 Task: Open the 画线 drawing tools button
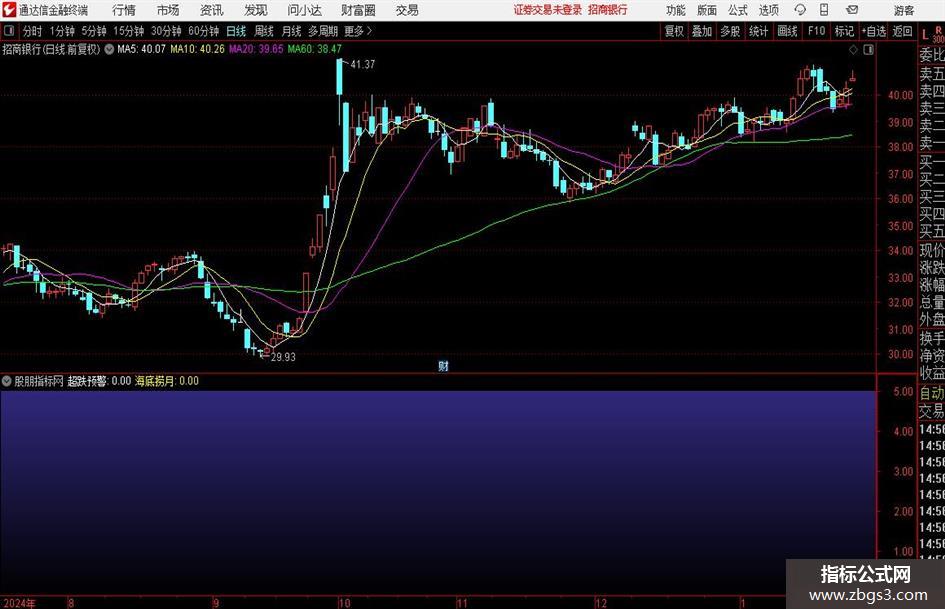(787, 31)
